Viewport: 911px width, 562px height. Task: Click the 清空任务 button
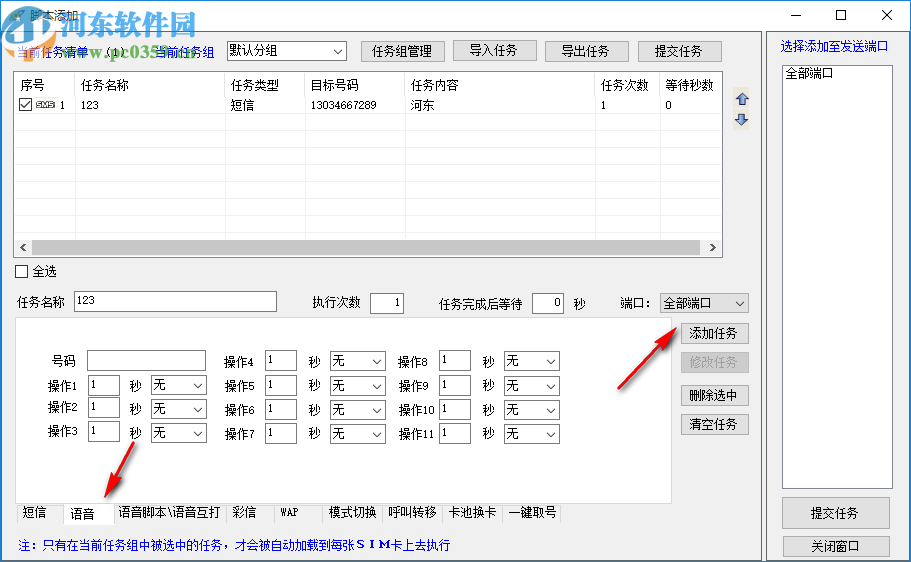pyautogui.click(x=713, y=424)
